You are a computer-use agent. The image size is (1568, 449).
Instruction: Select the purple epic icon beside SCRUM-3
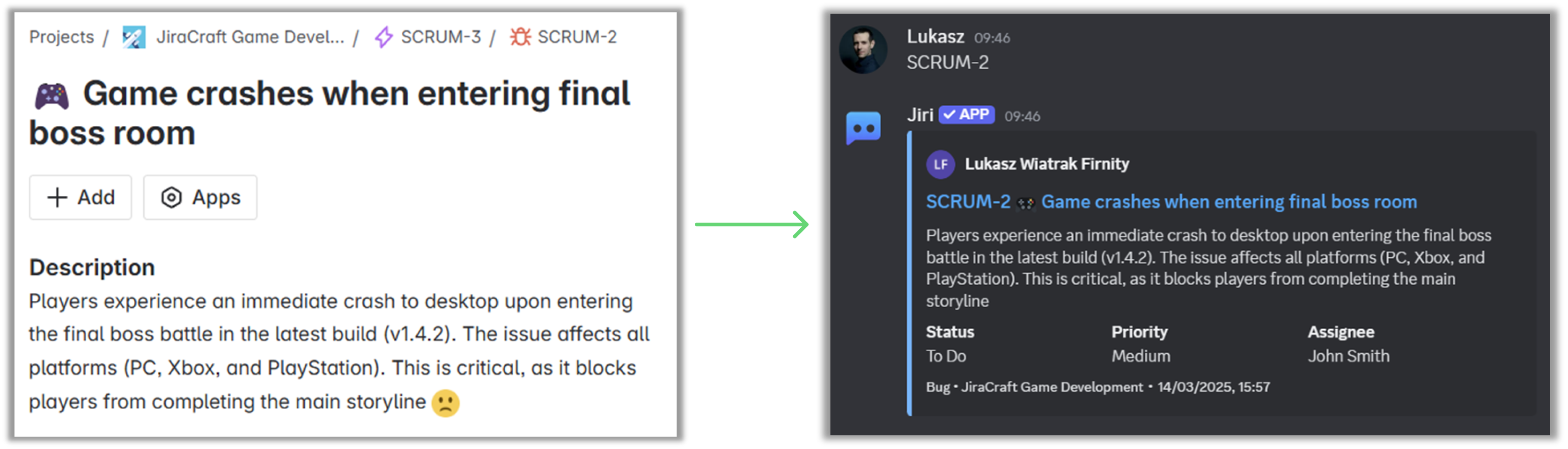(383, 36)
